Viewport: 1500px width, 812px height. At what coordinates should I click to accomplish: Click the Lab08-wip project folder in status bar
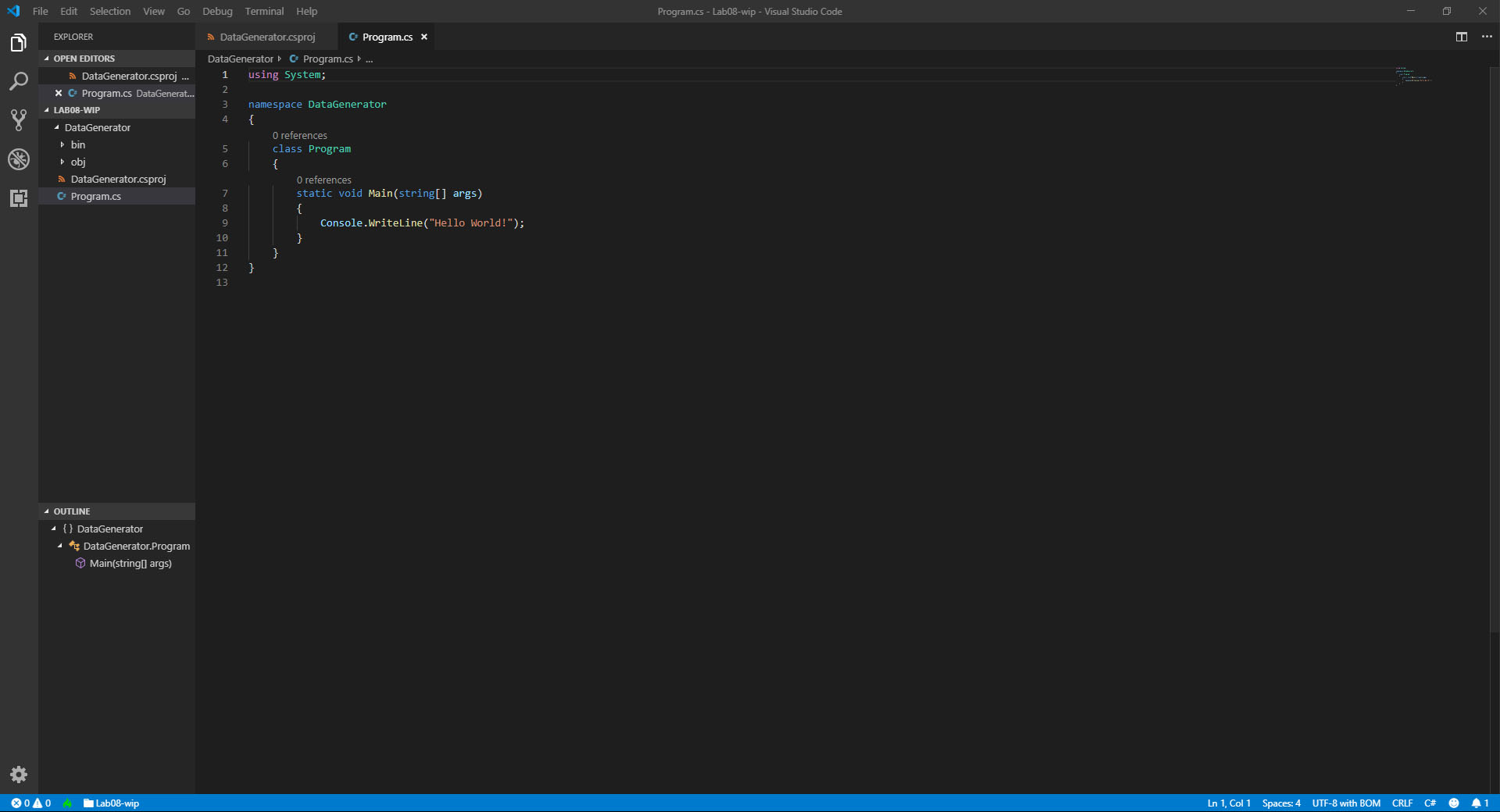click(x=111, y=803)
